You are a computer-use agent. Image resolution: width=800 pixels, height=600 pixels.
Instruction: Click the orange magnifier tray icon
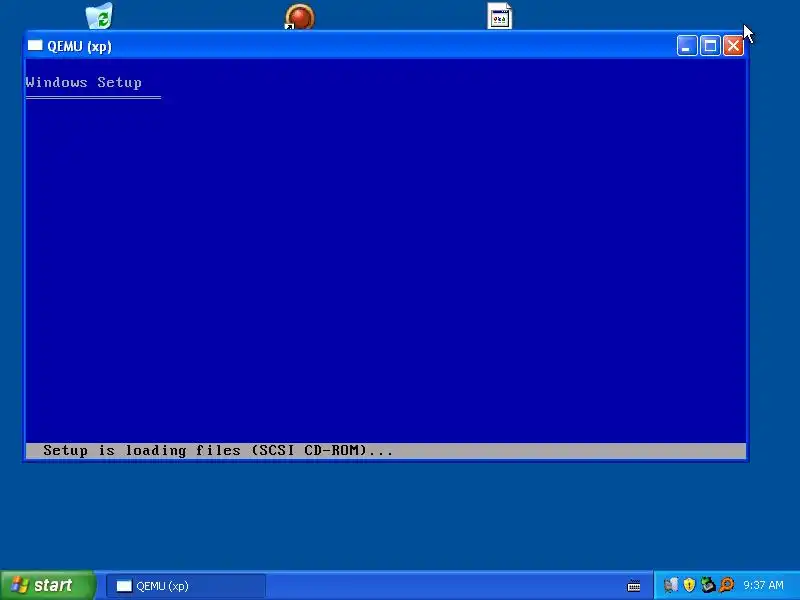click(x=727, y=585)
